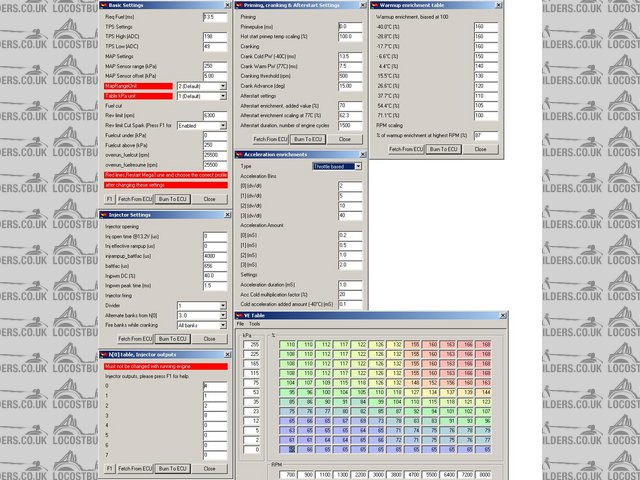This screenshot has height=480, width=640.
Task: Expand the MapRangeUnit dropdown
Action: point(223,86)
